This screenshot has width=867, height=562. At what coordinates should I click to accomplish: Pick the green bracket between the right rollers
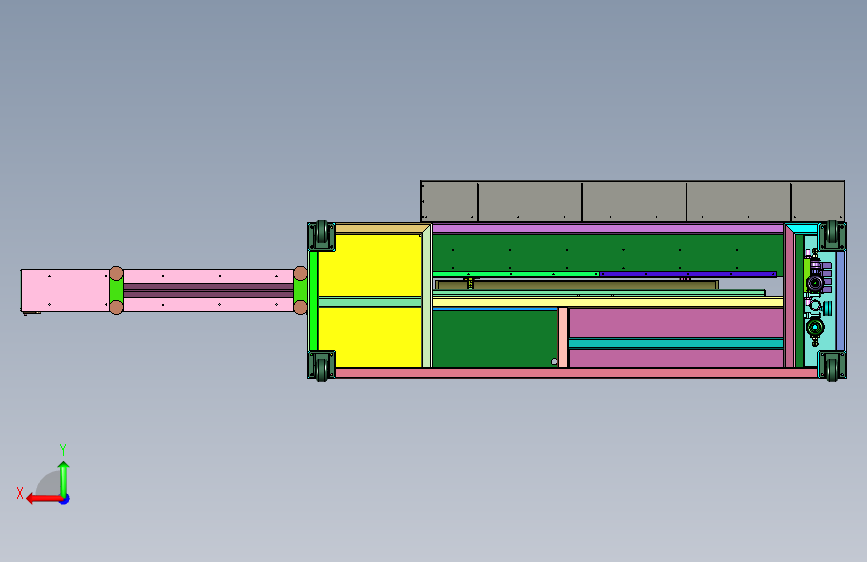click(300, 290)
